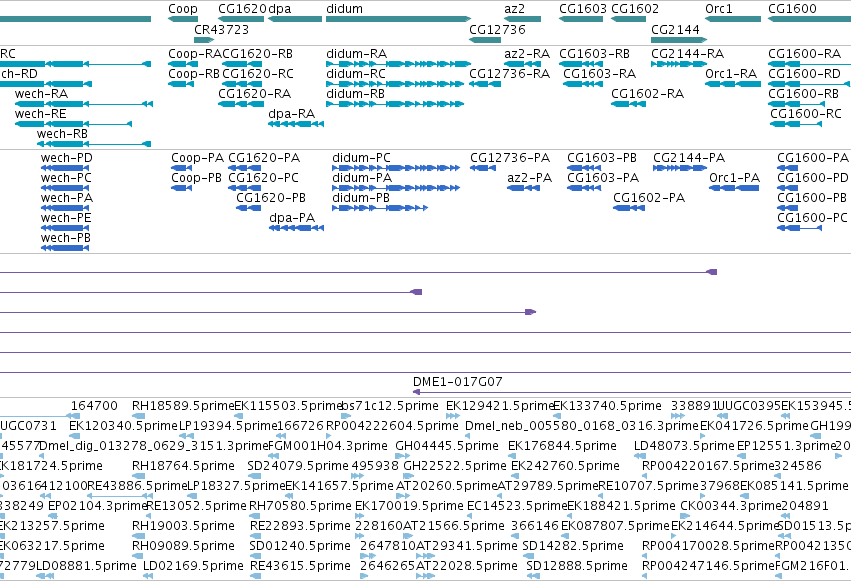Select the Orc1-RA transcript label
The width and height of the screenshot is (851, 581).
pos(731,74)
